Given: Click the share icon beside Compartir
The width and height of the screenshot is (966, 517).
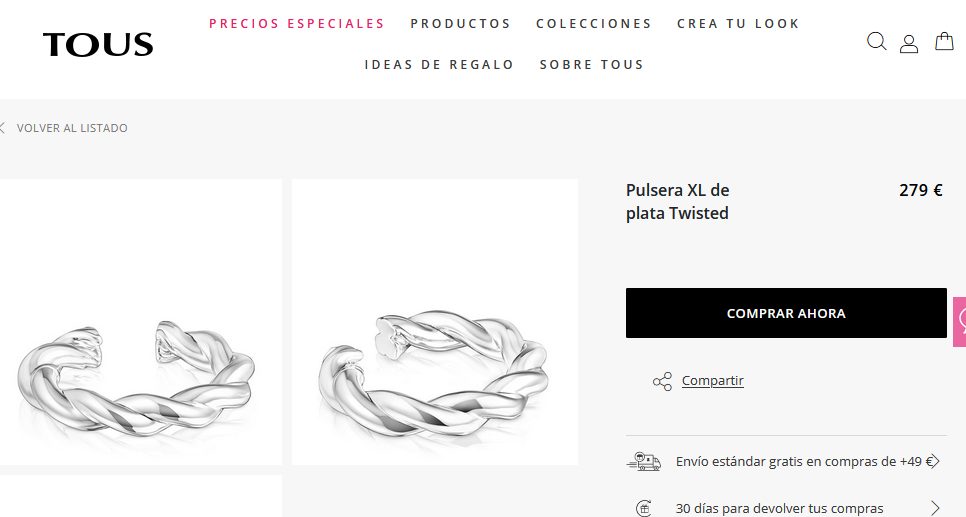Looking at the screenshot, I should (662, 381).
